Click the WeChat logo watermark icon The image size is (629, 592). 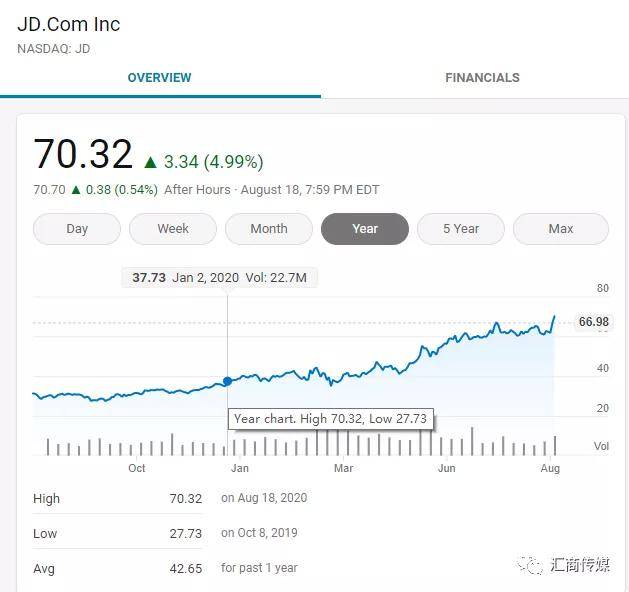pos(530,565)
